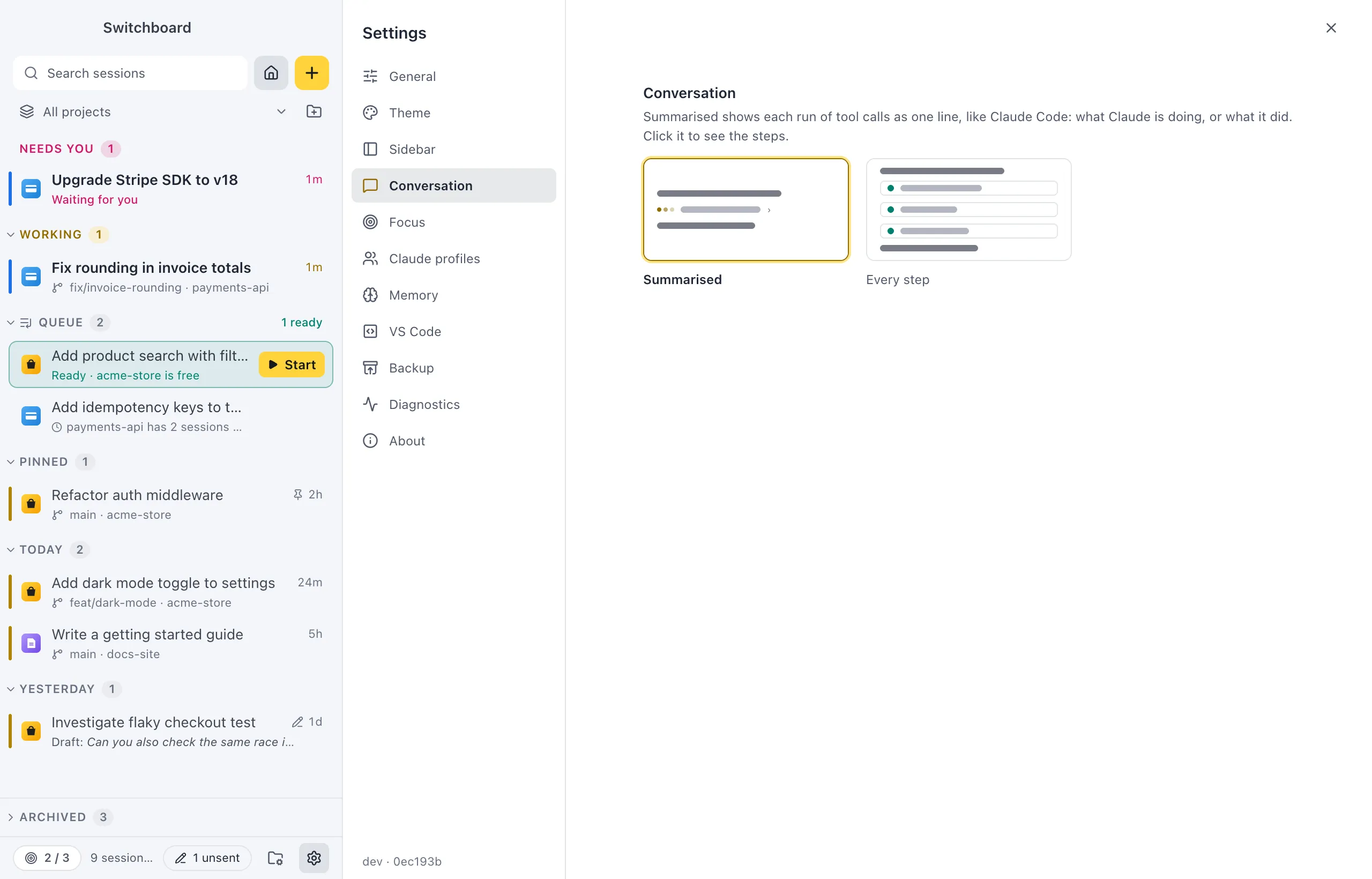Viewport: 1372px width, 879px height.
Task: Click the 2 / 3 focus indicator
Action: 47,858
